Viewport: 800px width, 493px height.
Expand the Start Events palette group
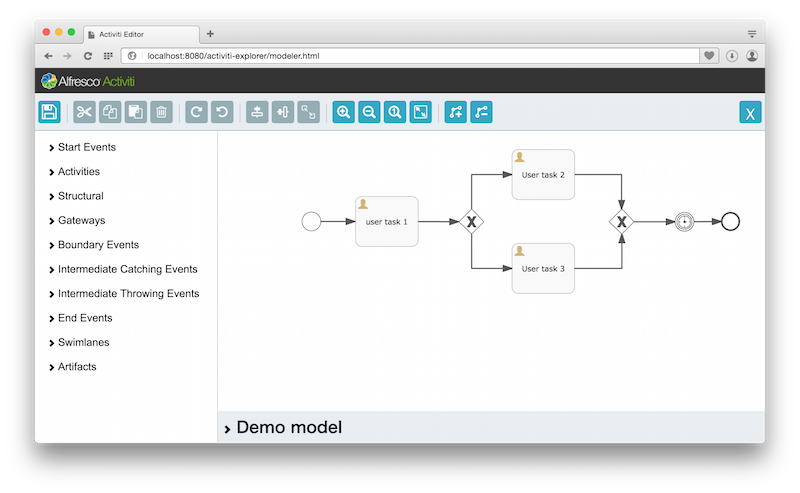(x=86, y=147)
